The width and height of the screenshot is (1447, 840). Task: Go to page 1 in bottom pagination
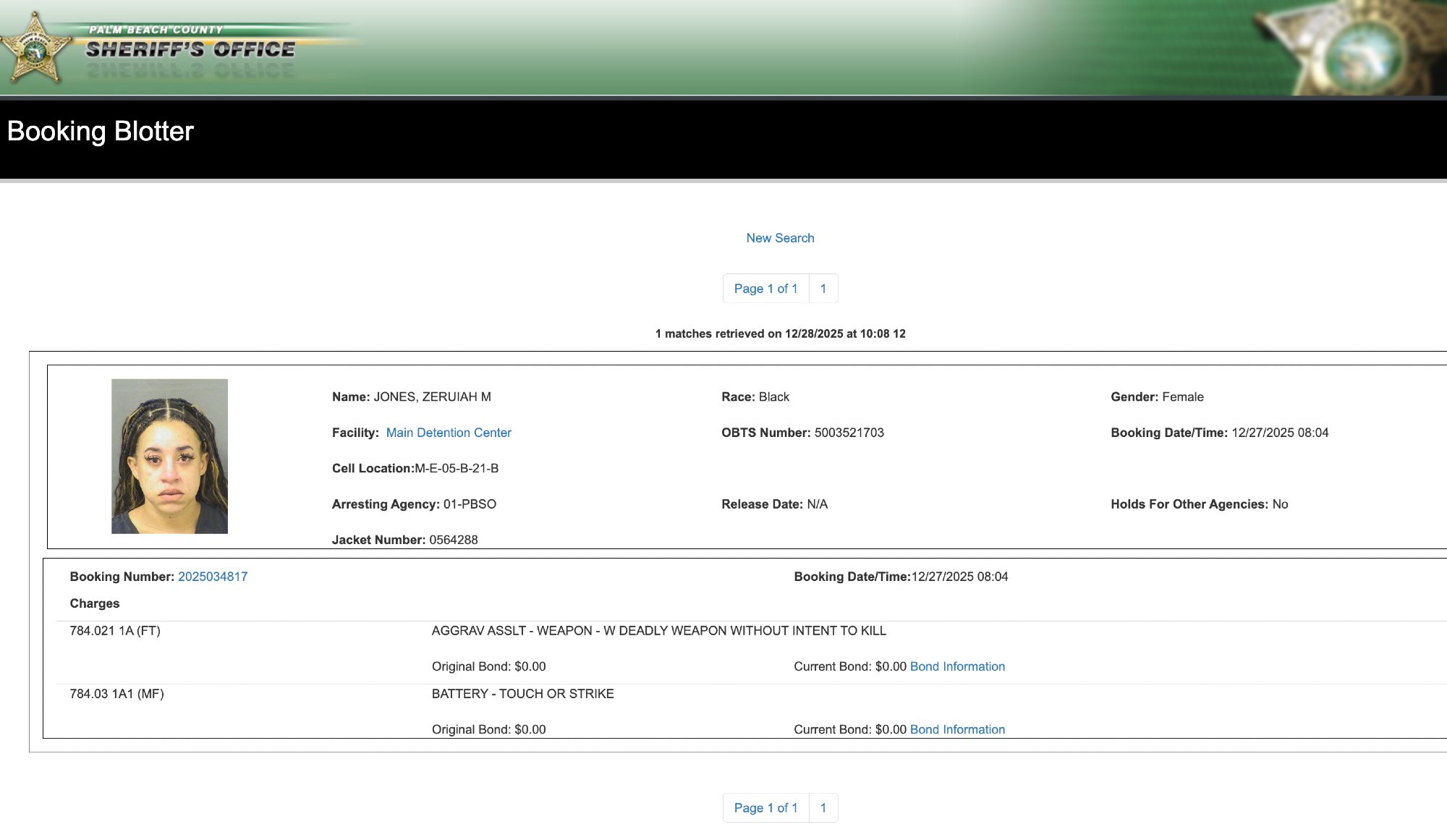pos(823,808)
